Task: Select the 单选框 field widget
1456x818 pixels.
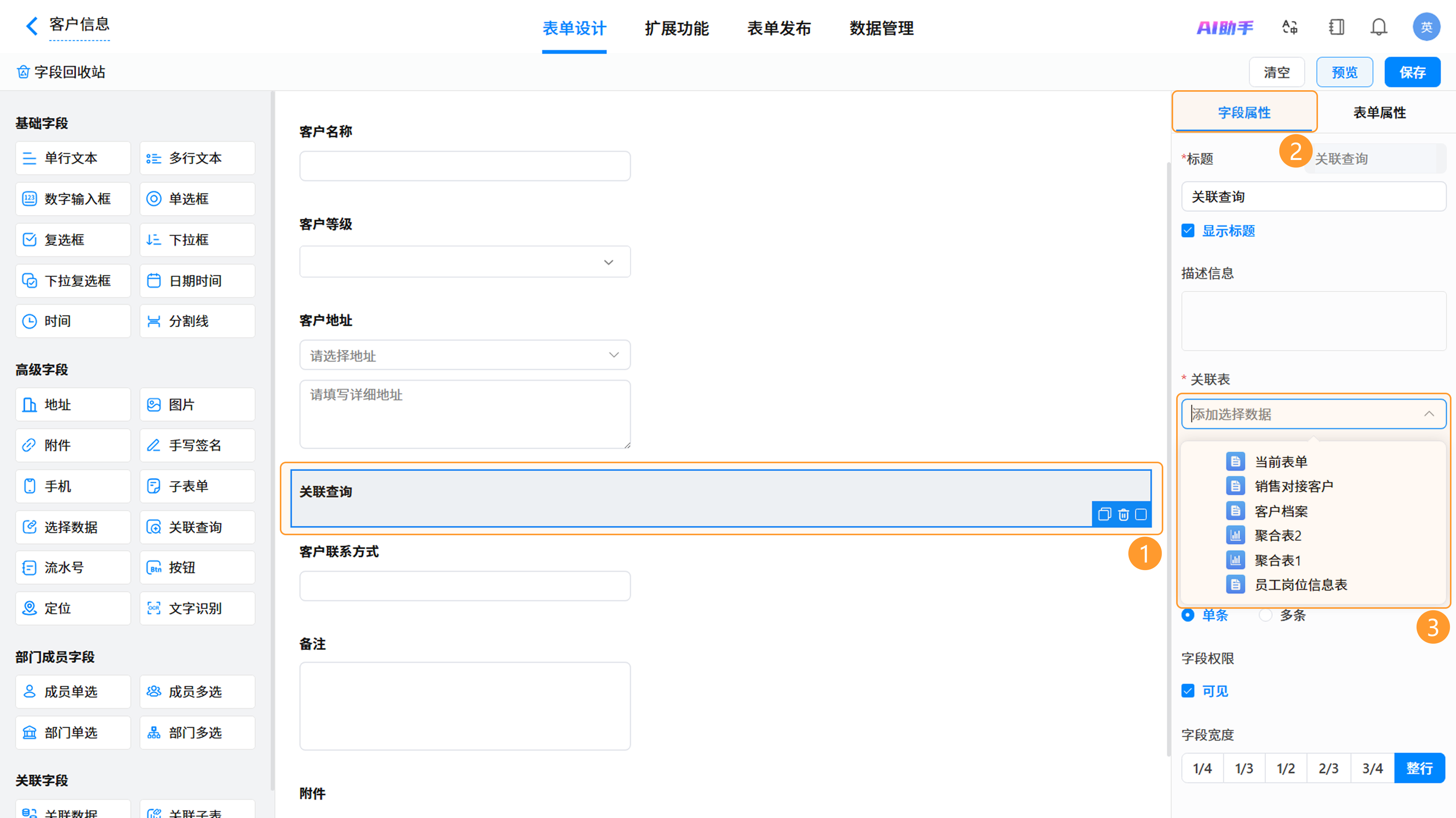Action: click(x=197, y=199)
